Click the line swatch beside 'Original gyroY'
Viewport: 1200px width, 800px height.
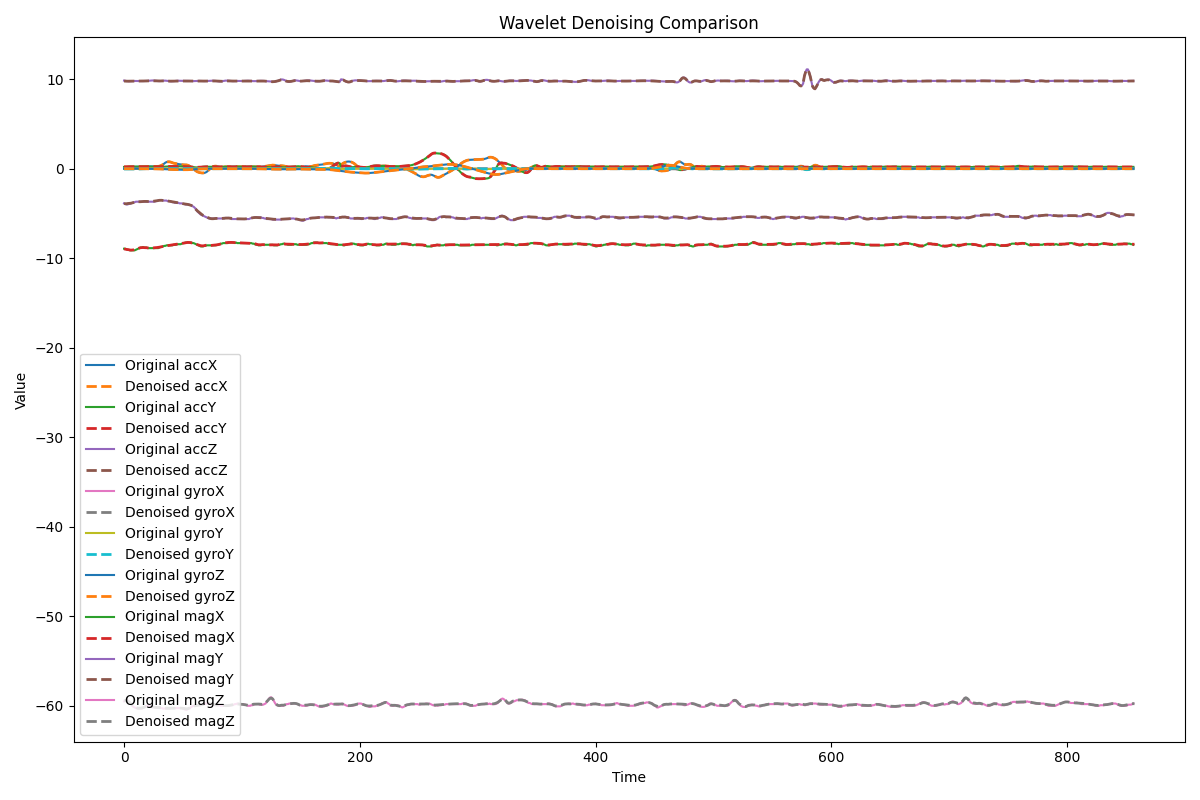(x=100, y=533)
